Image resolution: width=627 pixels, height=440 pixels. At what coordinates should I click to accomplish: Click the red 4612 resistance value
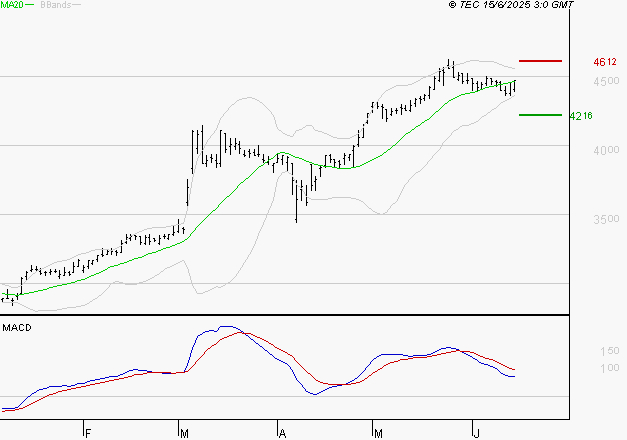click(x=605, y=62)
